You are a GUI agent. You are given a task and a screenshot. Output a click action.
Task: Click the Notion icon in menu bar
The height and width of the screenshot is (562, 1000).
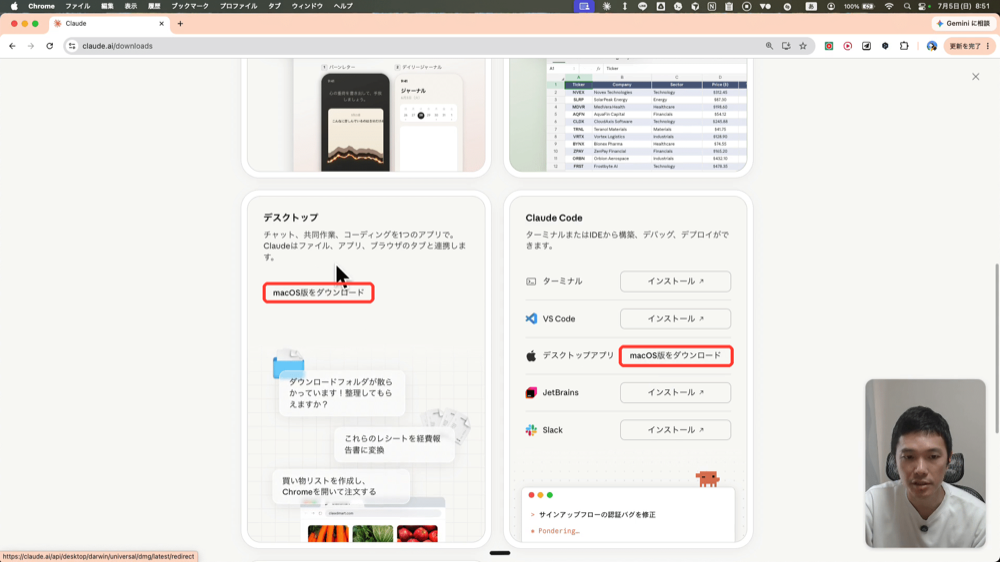712,6
